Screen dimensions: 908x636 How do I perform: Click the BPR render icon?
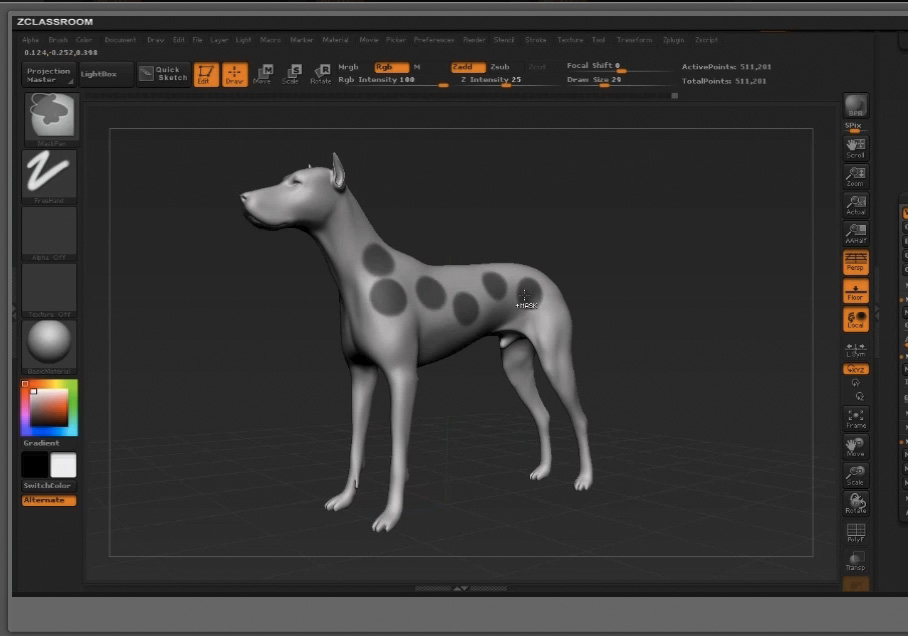click(x=855, y=107)
